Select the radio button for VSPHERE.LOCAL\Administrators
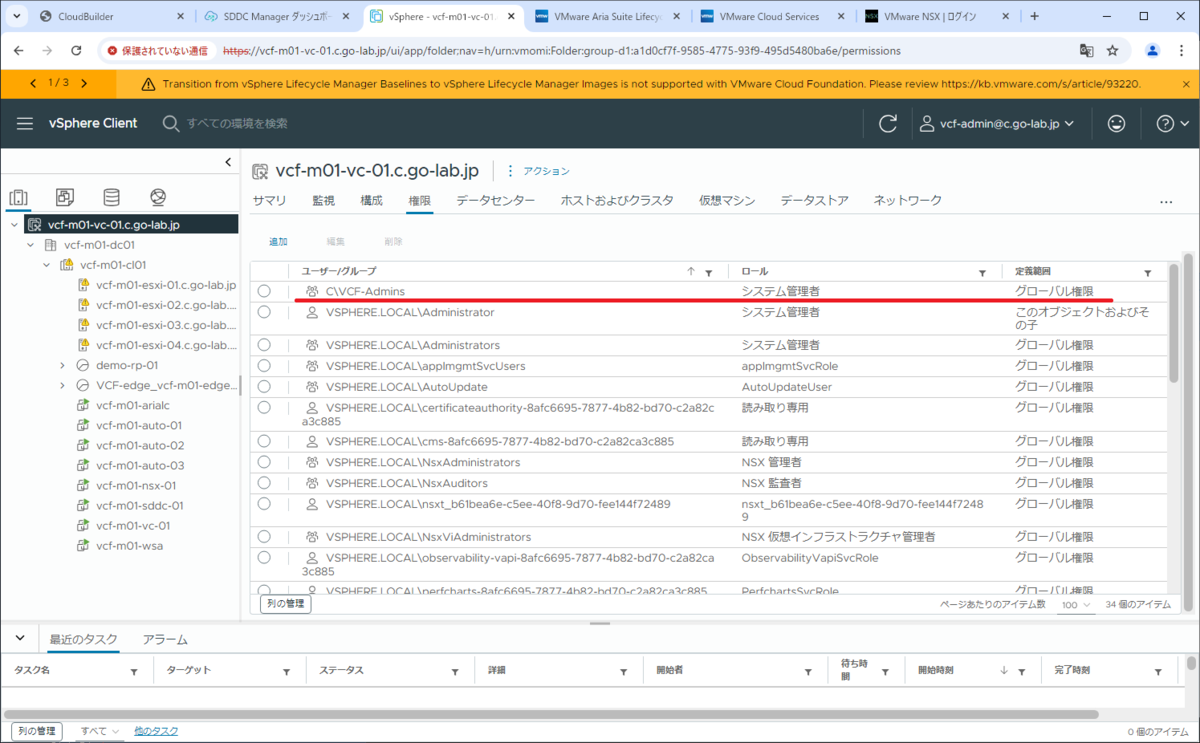The height and width of the screenshot is (743, 1200). (264, 345)
